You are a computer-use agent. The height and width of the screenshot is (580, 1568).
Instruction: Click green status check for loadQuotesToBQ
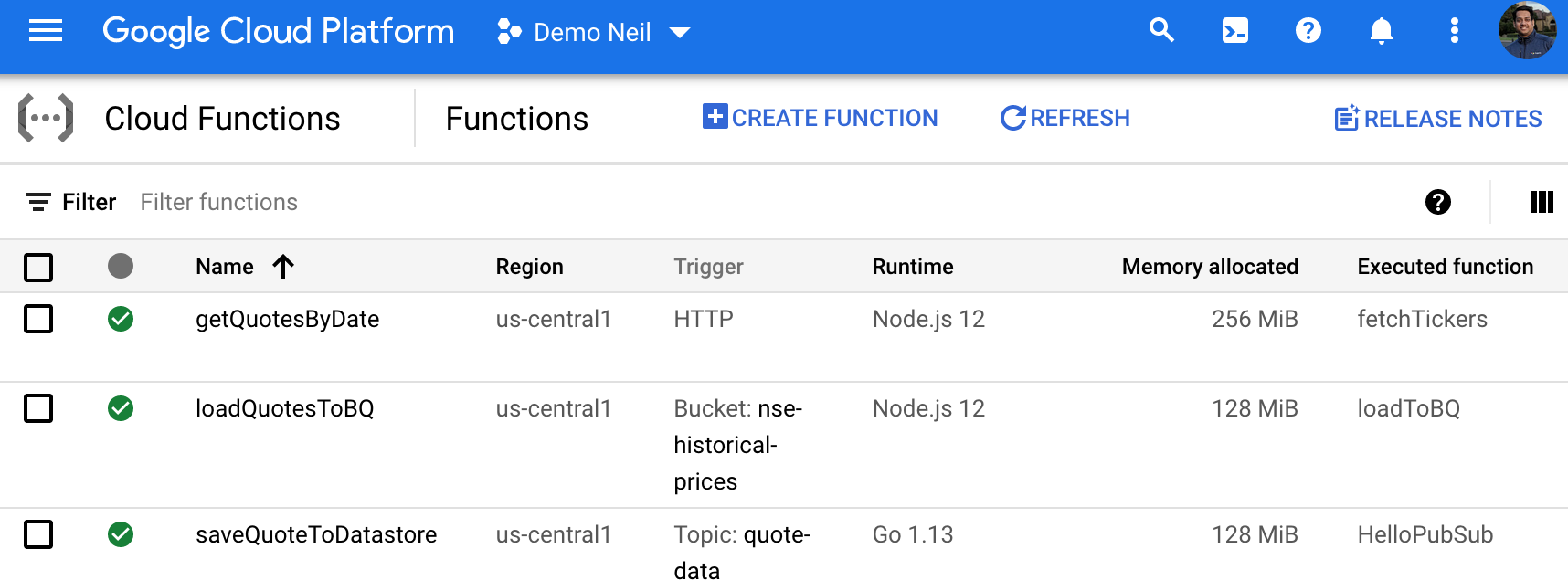click(121, 408)
